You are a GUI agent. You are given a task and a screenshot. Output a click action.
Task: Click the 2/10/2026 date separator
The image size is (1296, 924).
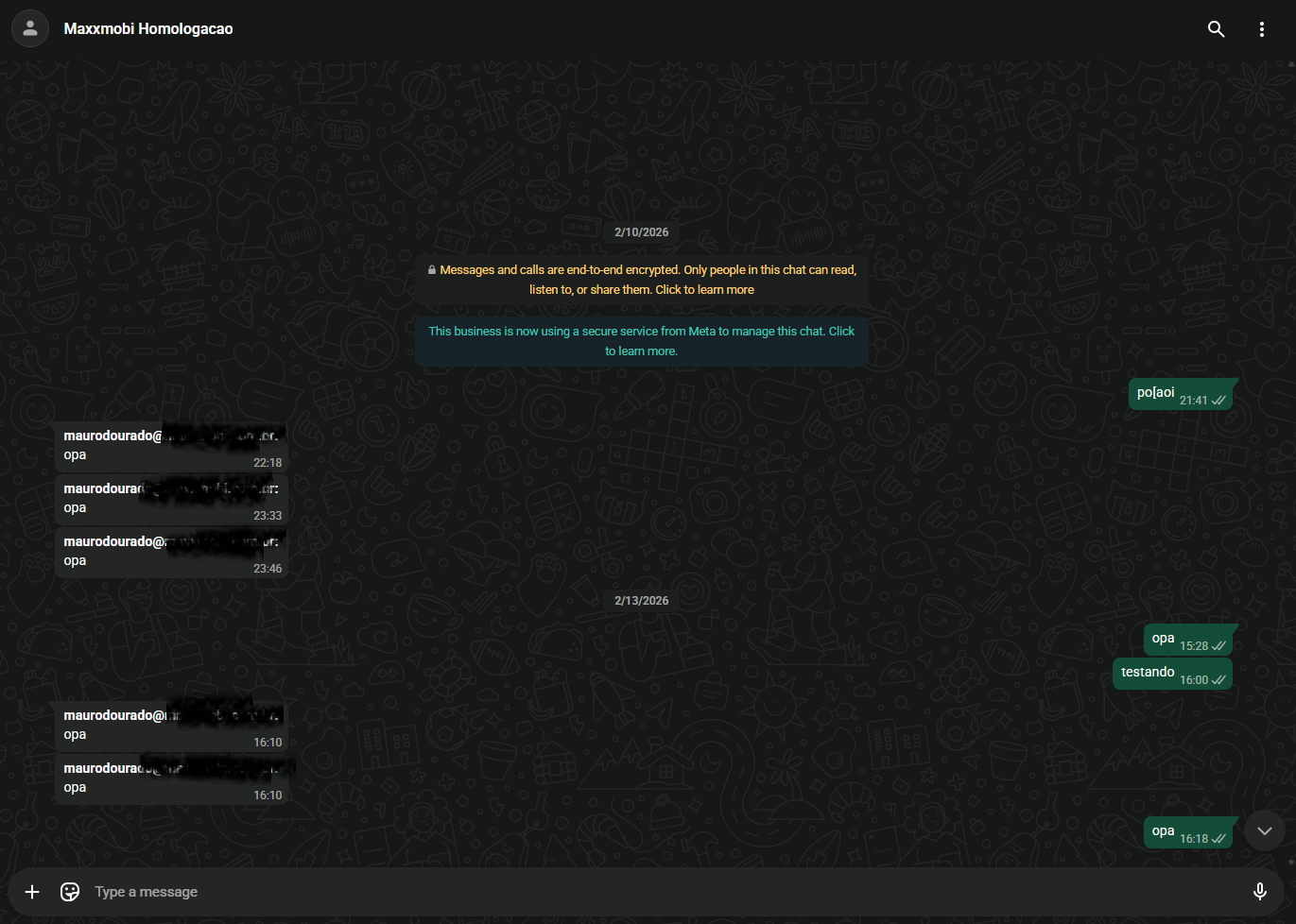pyautogui.click(x=641, y=232)
